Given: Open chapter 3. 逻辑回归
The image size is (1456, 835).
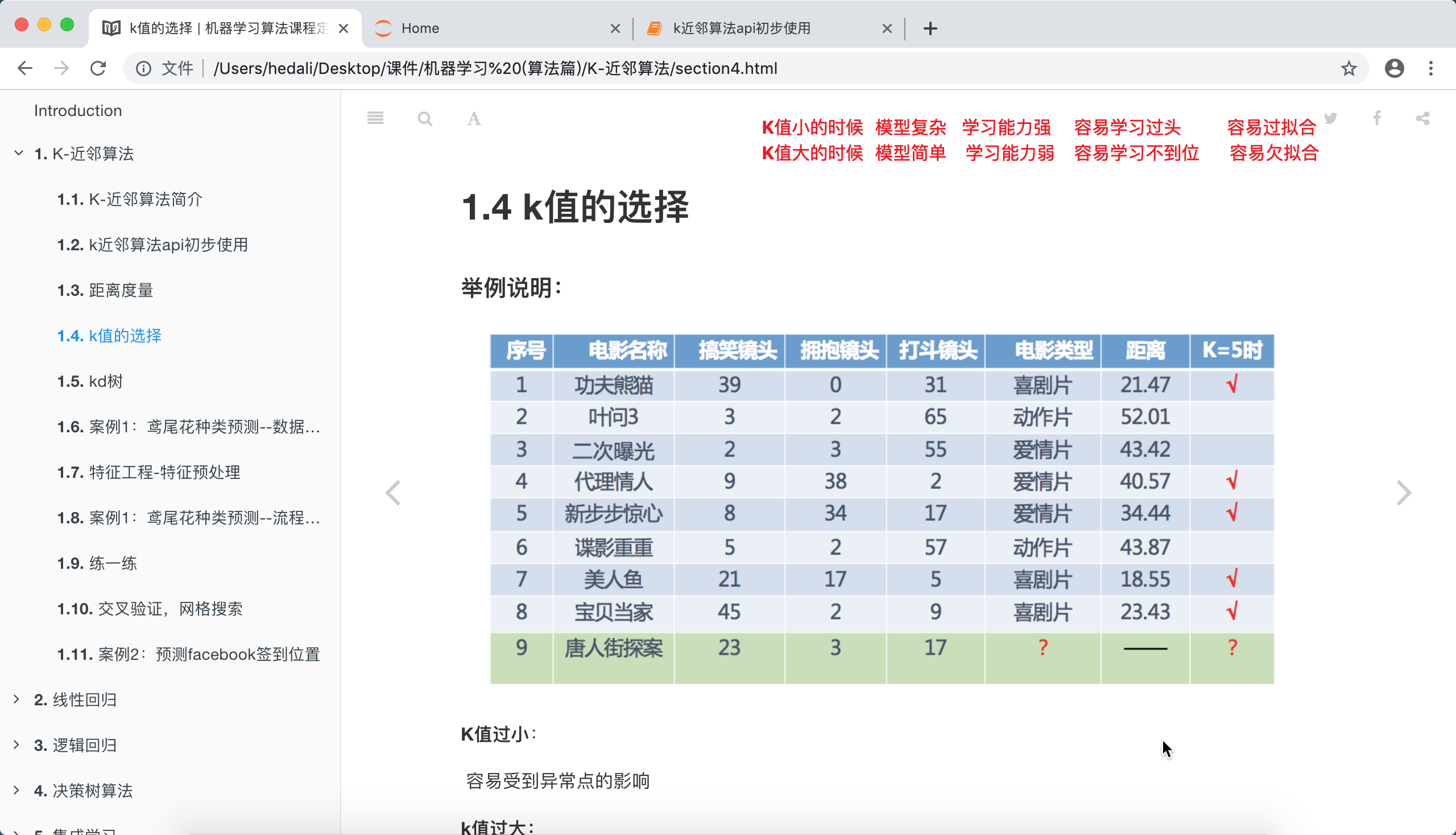Looking at the screenshot, I should click(x=75, y=745).
